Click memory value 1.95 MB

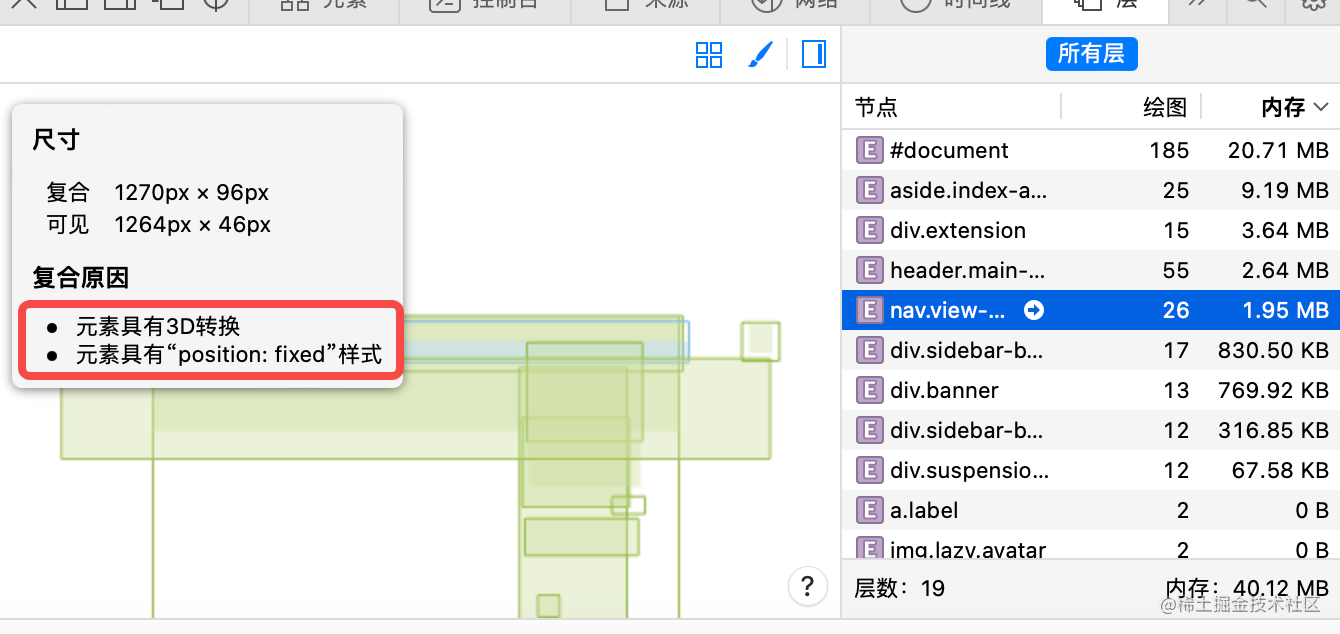pyautogui.click(x=1284, y=310)
